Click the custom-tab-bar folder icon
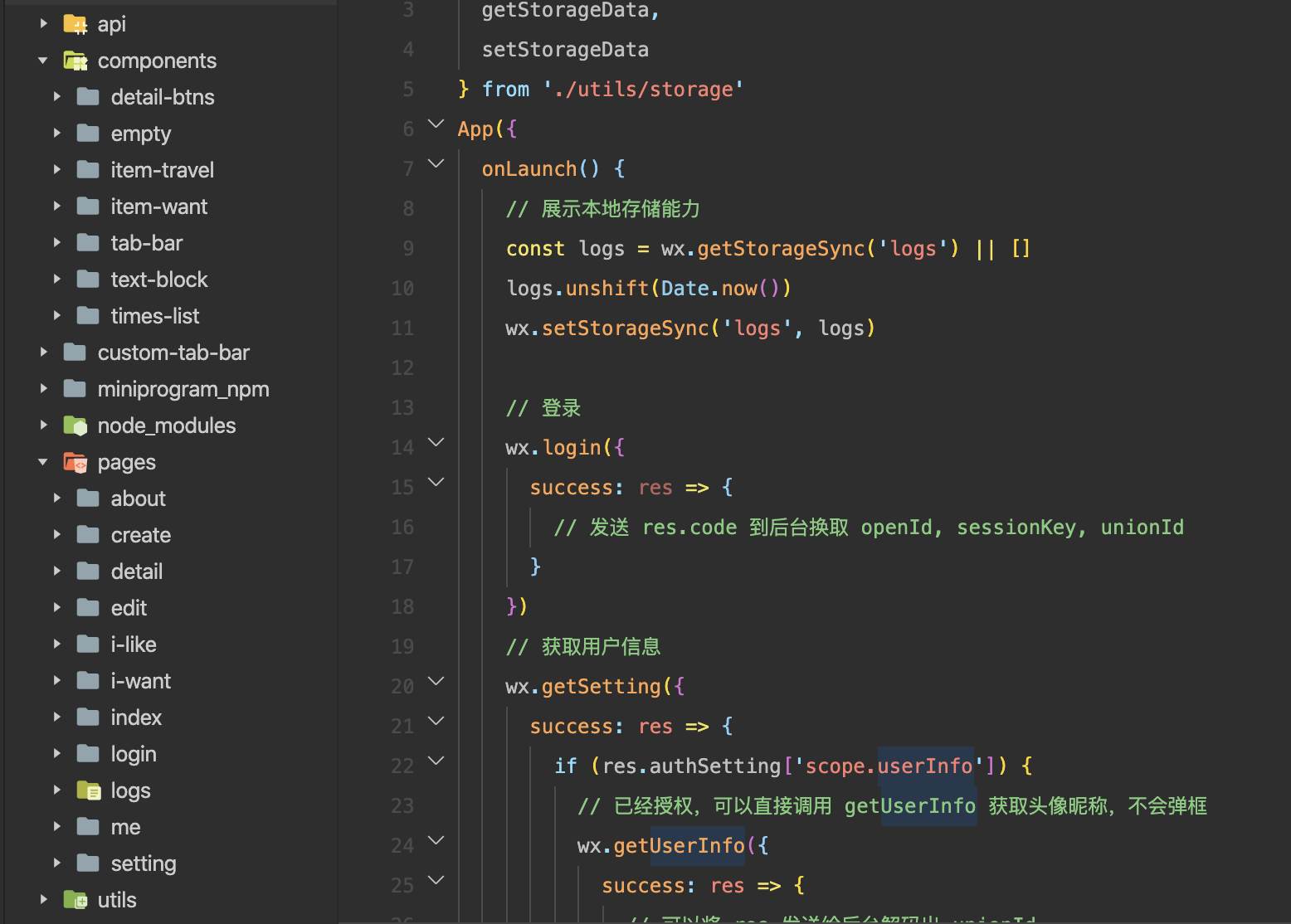1291x924 pixels. [x=75, y=353]
